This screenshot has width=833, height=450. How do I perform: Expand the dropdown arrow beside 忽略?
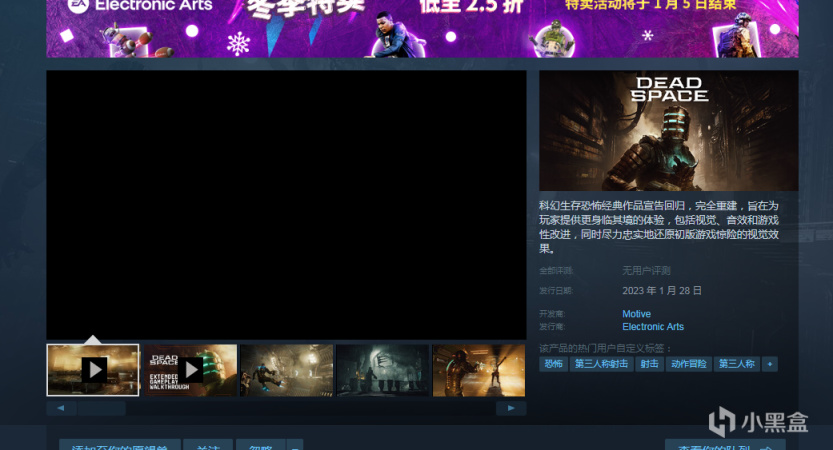295,446
